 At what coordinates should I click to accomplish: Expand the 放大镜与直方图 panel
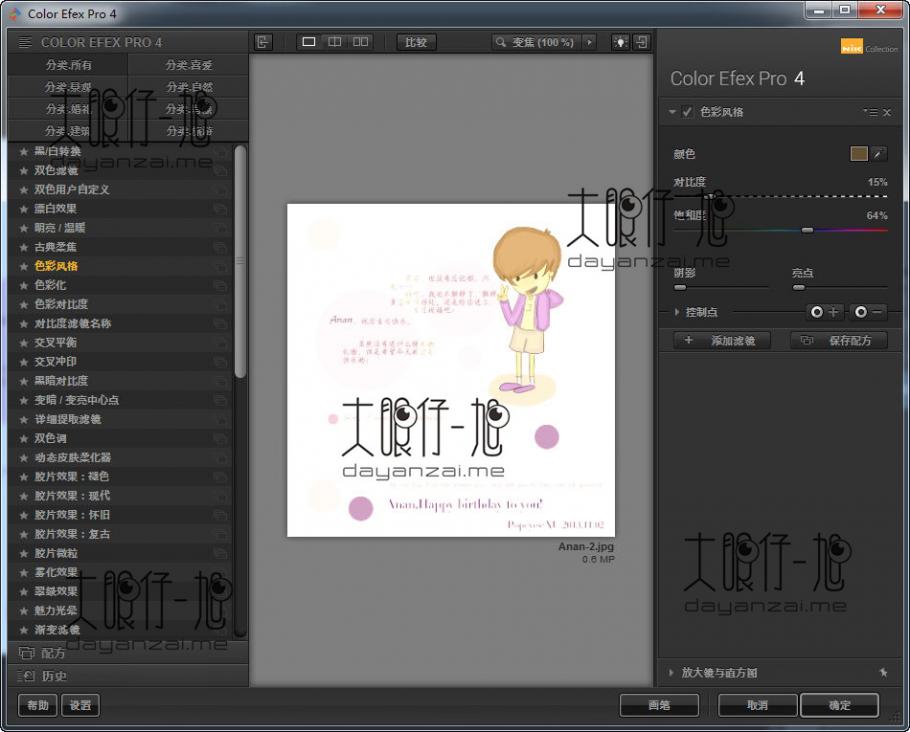click(x=671, y=673)
